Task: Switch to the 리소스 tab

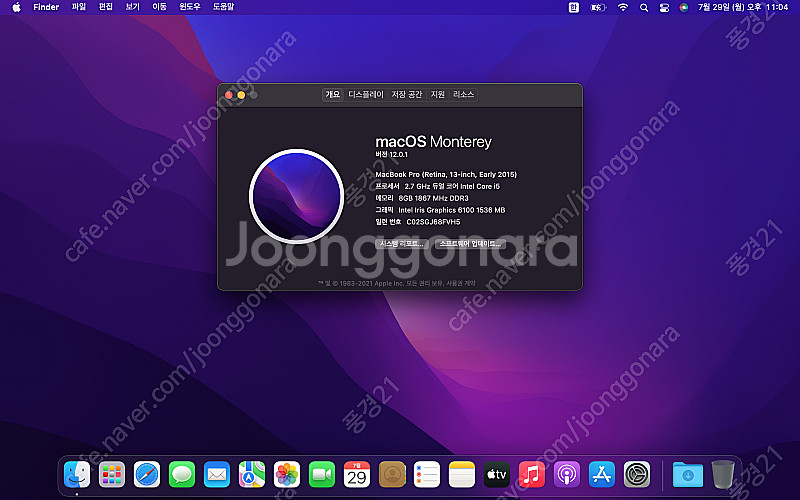Action: coord(463,94)
